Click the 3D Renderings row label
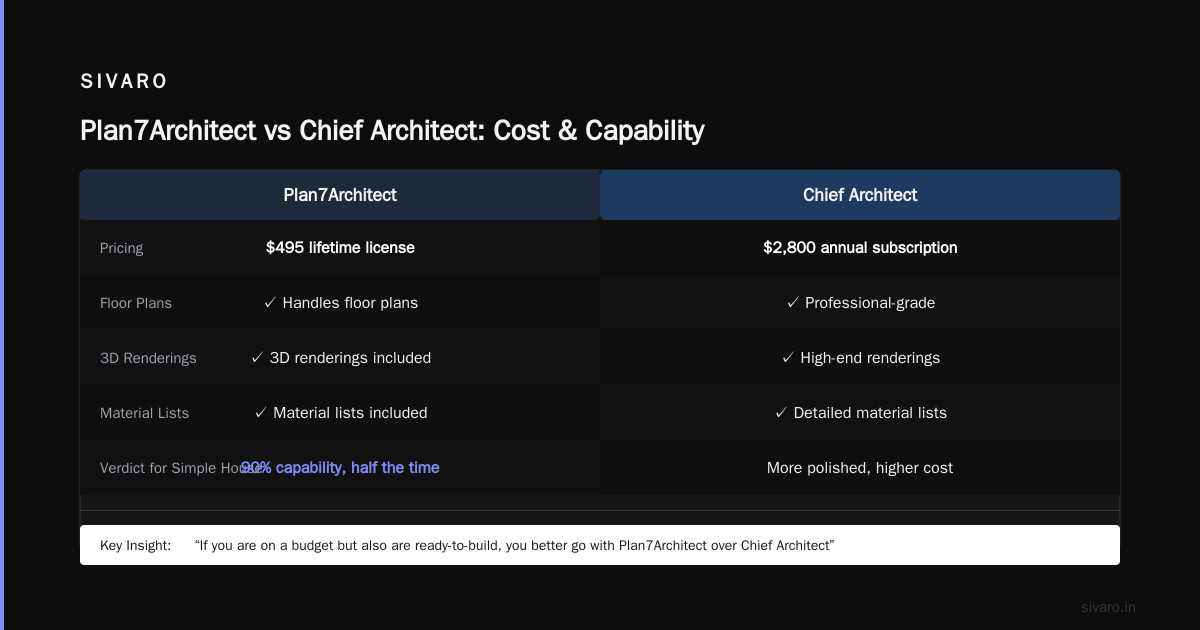This screenshot has height=630, width=1200. [x=148, y=358]
